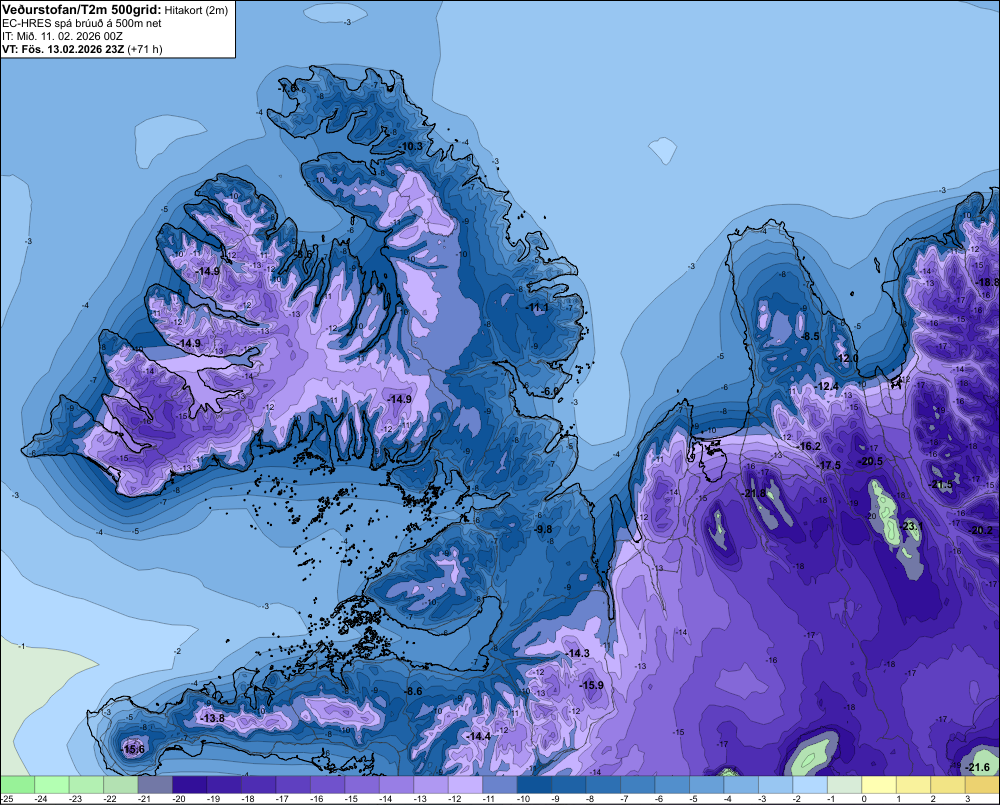Select the legend color swatch above 2
The image size is (1000, 805).
(x=947, y=785)
